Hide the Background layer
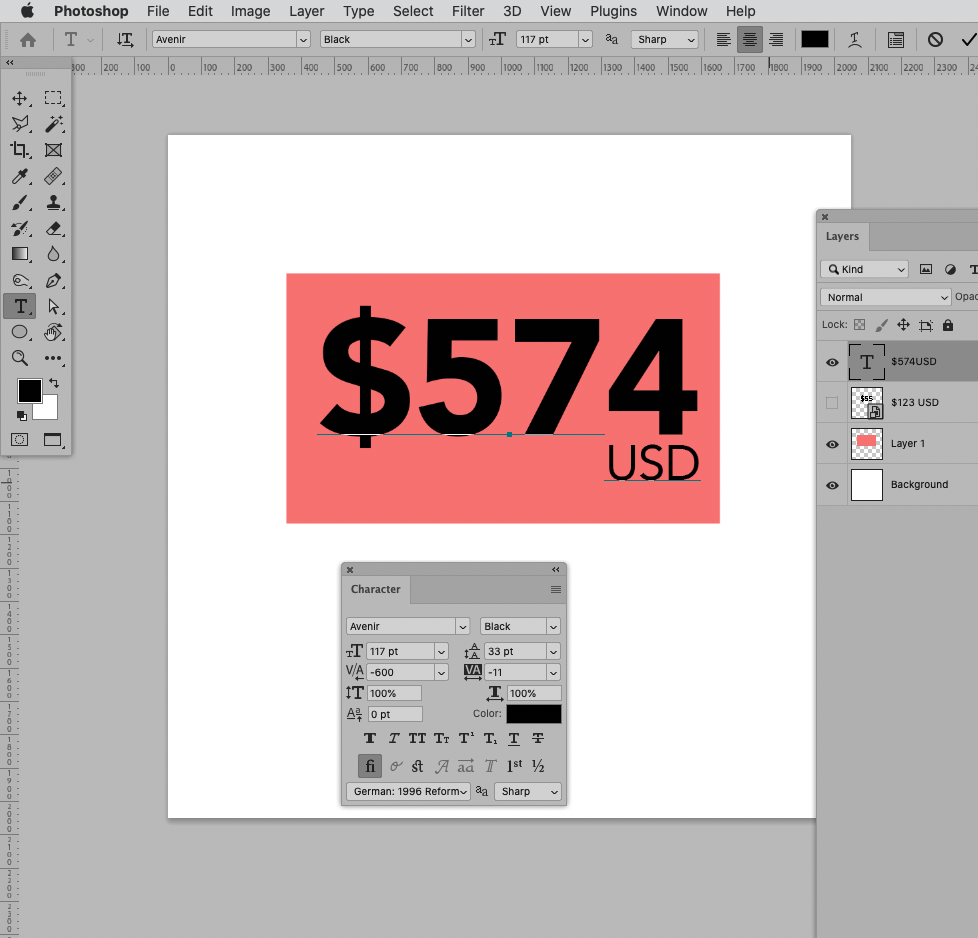 pyautogui.click(x=832, y=485)
